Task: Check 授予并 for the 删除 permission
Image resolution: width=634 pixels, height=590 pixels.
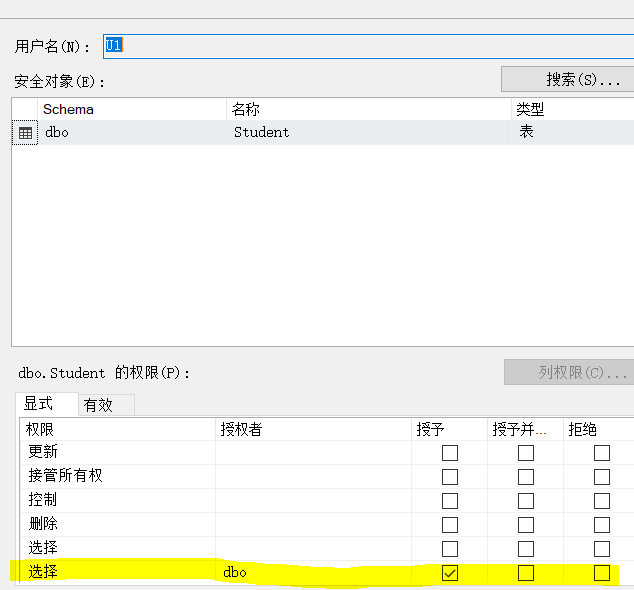Action: tap(526, 525)
